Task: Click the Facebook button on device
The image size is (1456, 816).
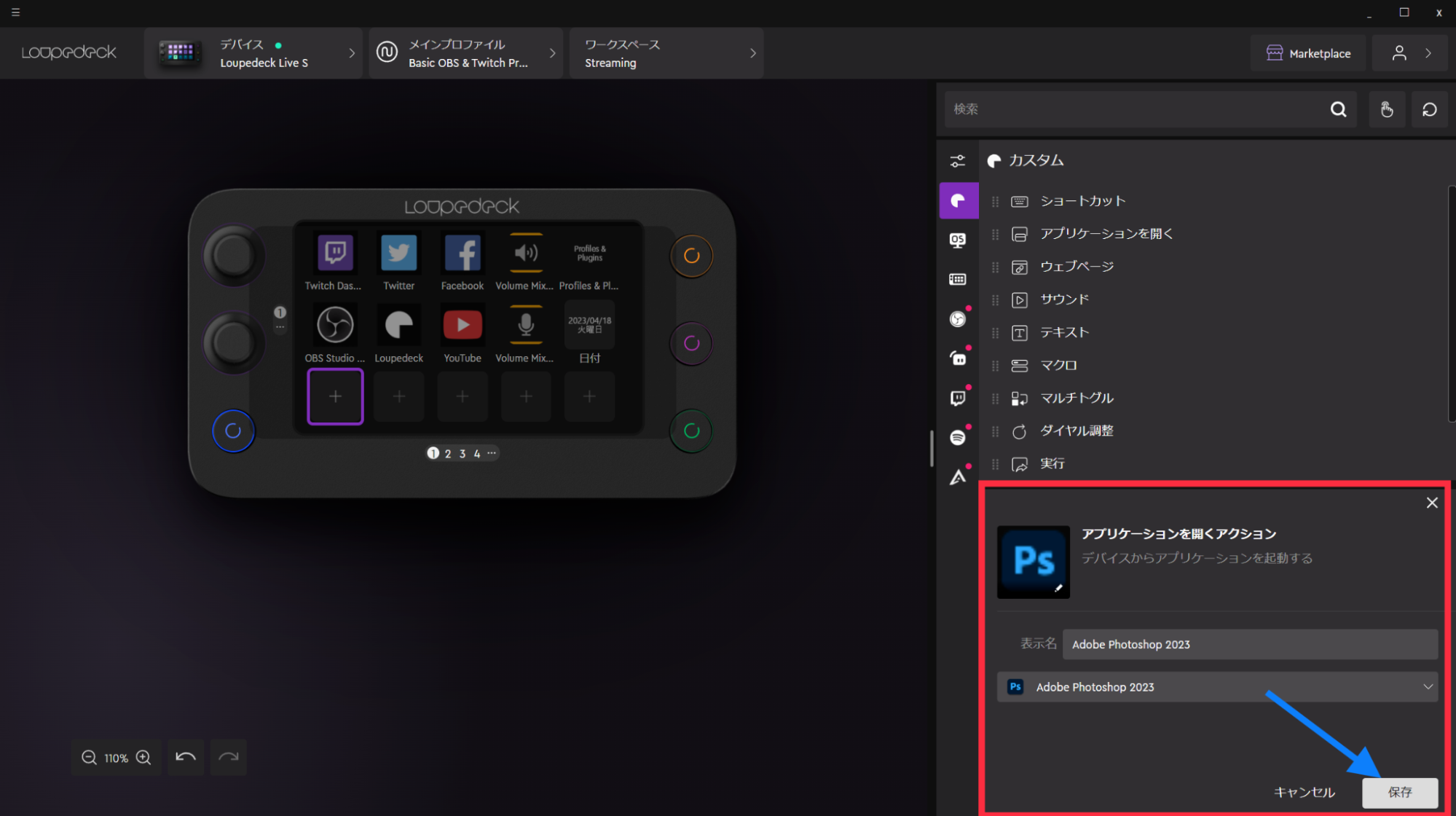Action: pos(463,253)
